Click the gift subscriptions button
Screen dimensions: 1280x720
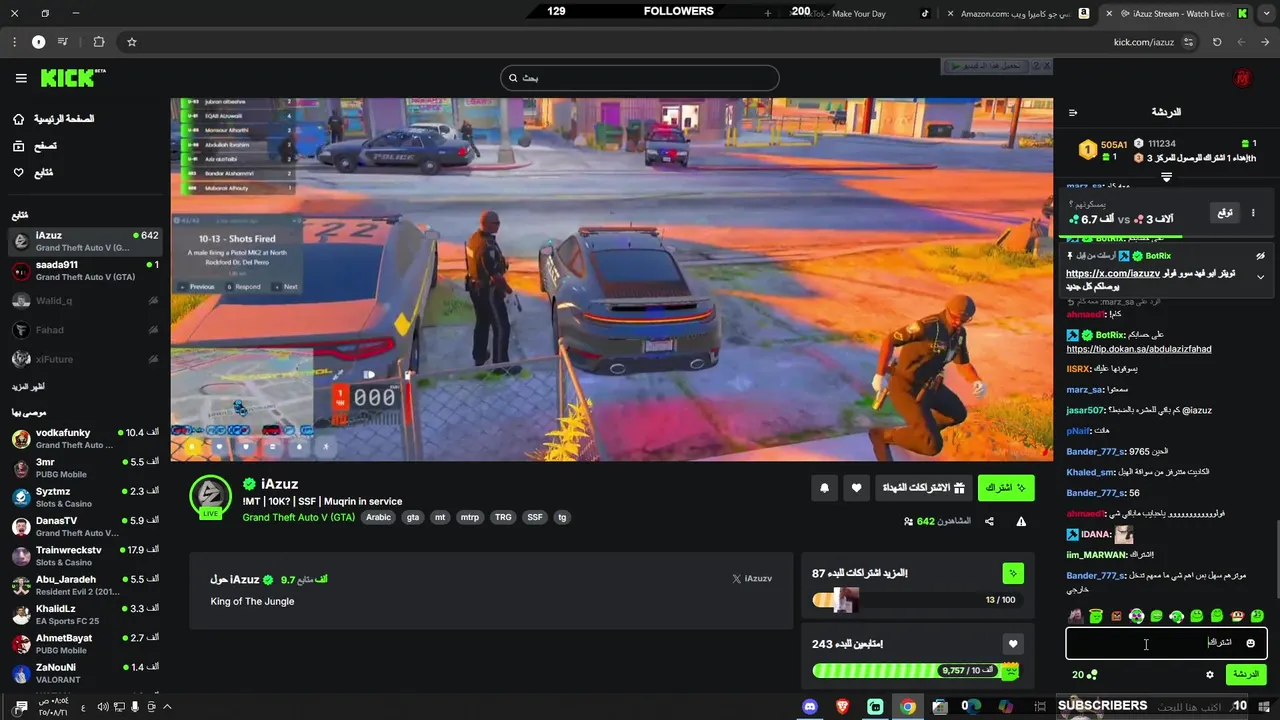923,488
